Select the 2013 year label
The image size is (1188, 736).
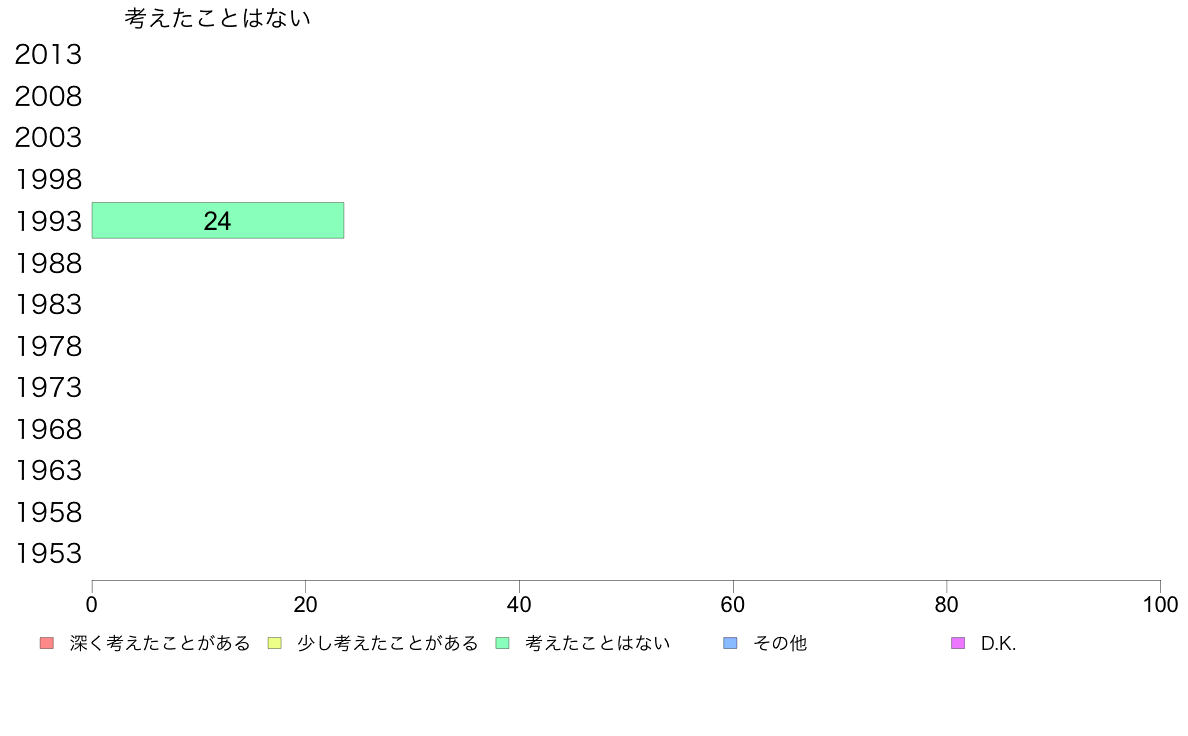point(48,55)
